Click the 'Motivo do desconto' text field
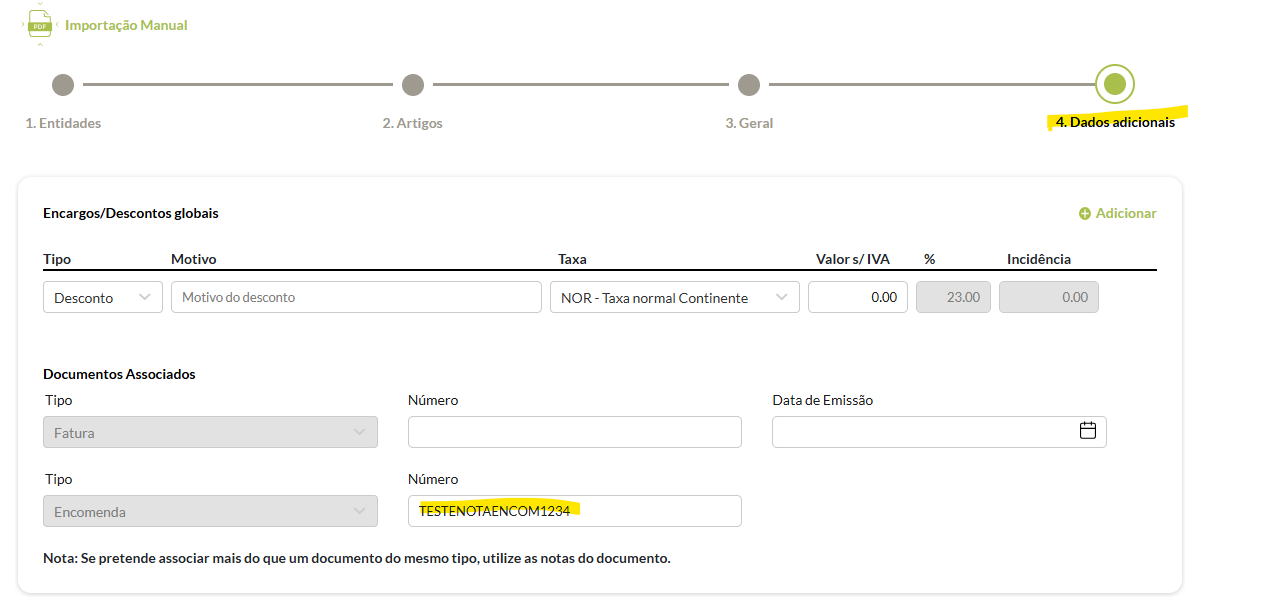1269x597 pixels. (356, 297)
